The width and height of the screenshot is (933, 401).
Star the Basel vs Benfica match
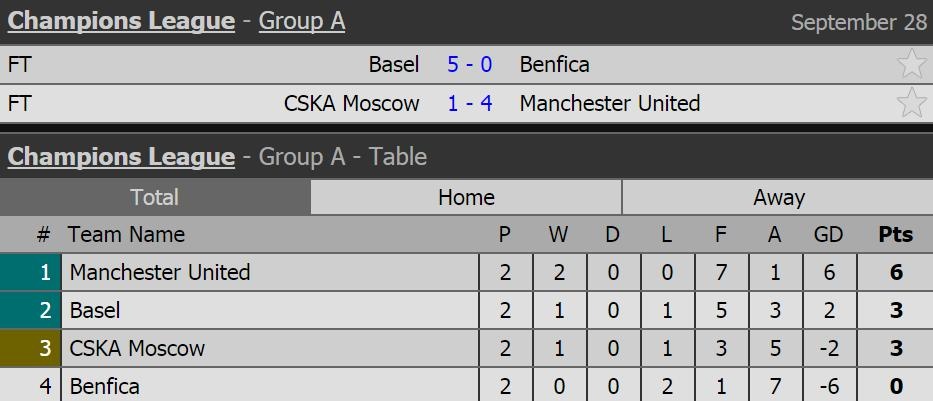coord(911,65)
